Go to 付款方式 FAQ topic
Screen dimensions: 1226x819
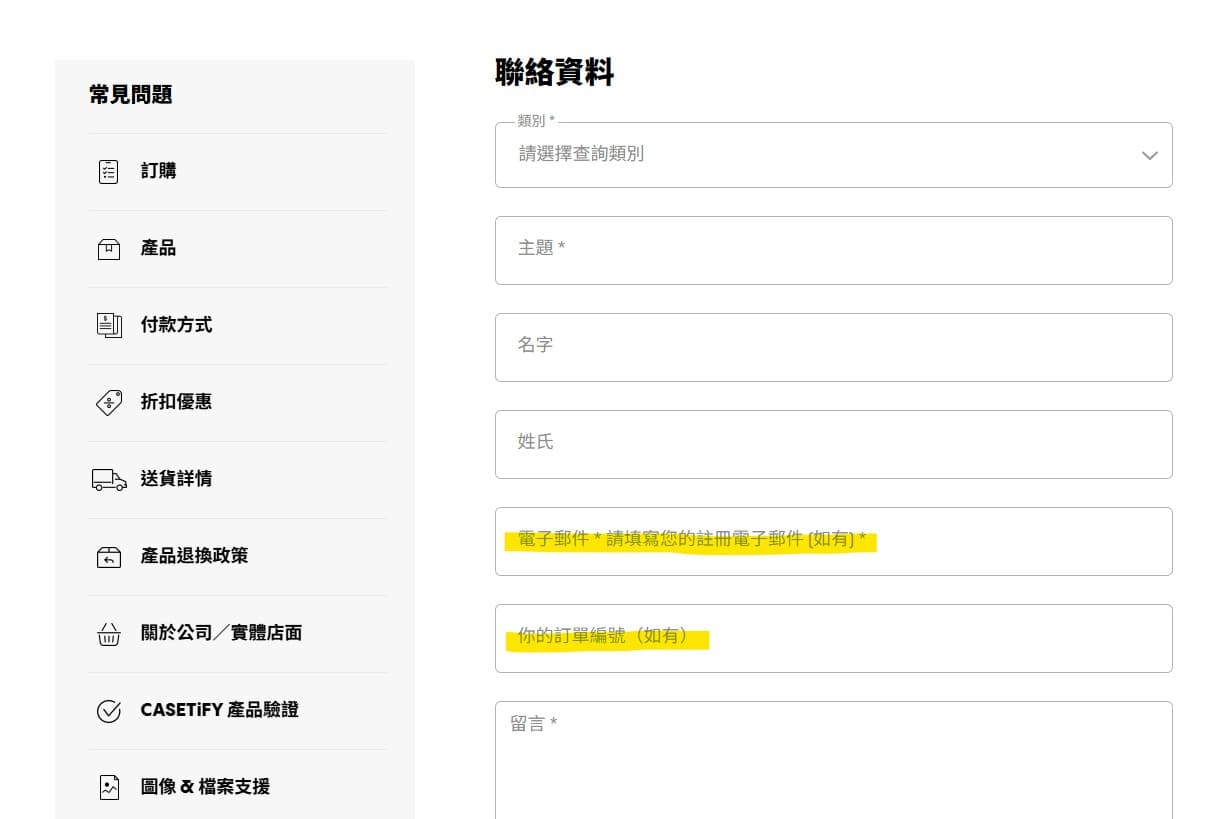click(238, 325)
